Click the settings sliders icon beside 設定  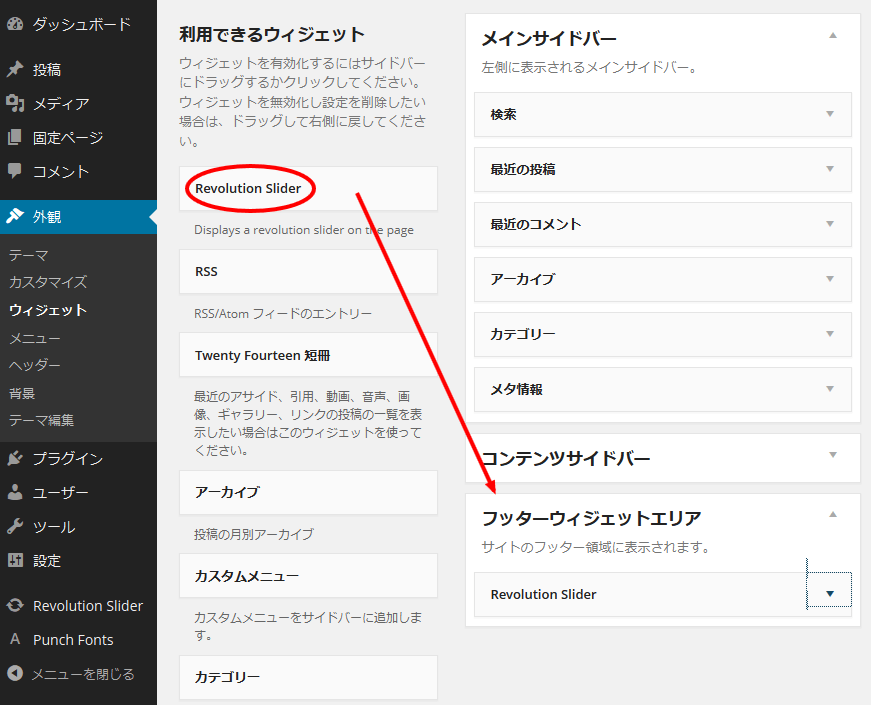[x=15, y=560]
